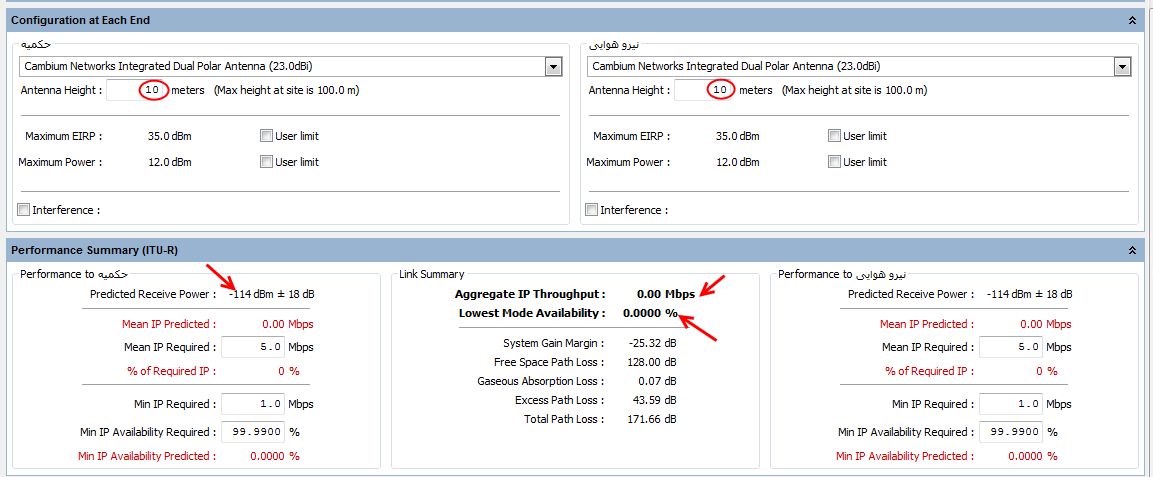1153x477 pixels.
Task: Edit Min IP Required for حکمیه
Action: (x=253, y=404)
